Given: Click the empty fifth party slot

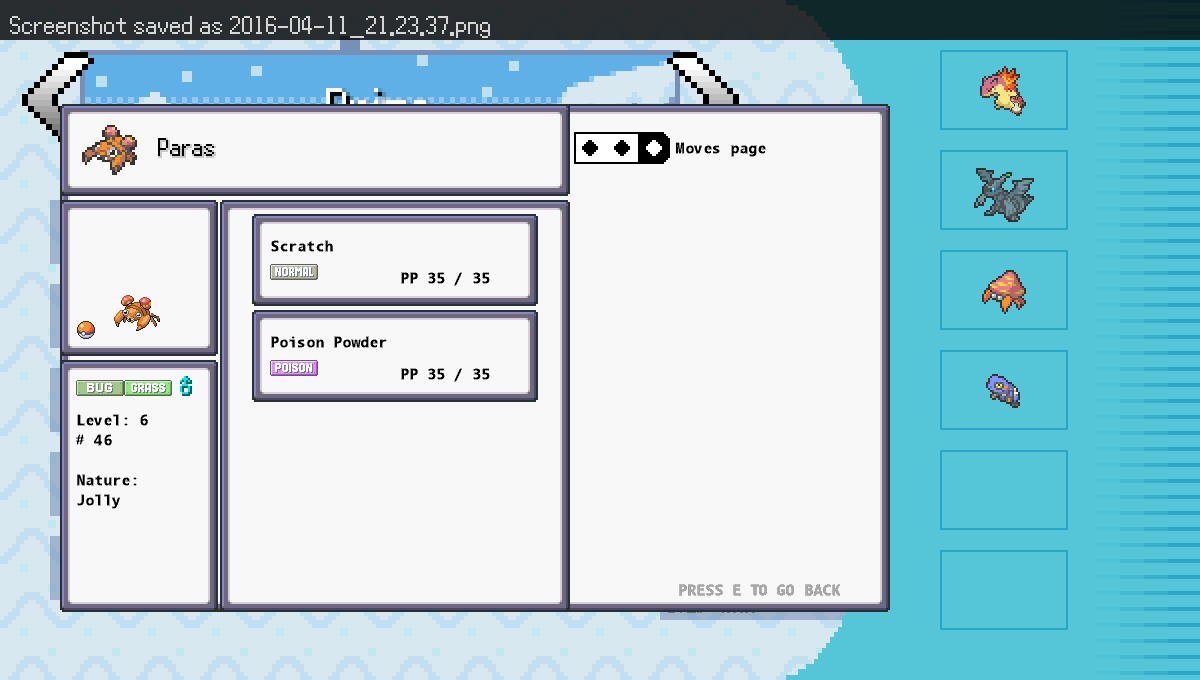Looking at the screenshot, I should point(1003,490).
